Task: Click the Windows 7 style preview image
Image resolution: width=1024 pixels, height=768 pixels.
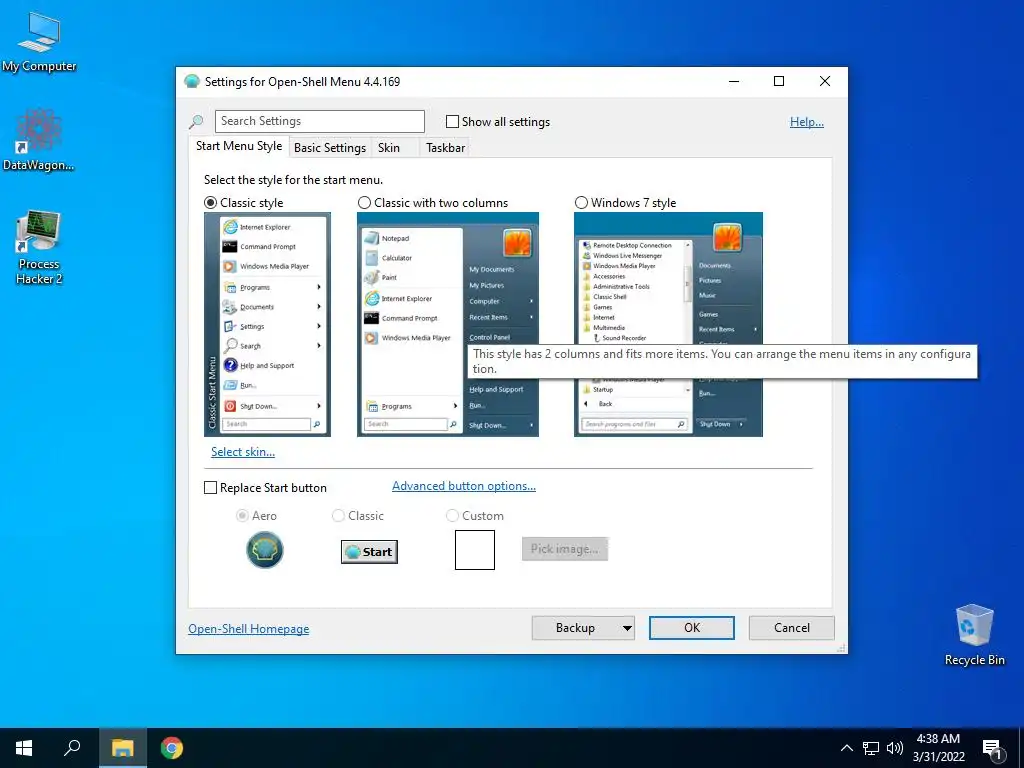Action: pyautogui.click(x=668, y=324)
